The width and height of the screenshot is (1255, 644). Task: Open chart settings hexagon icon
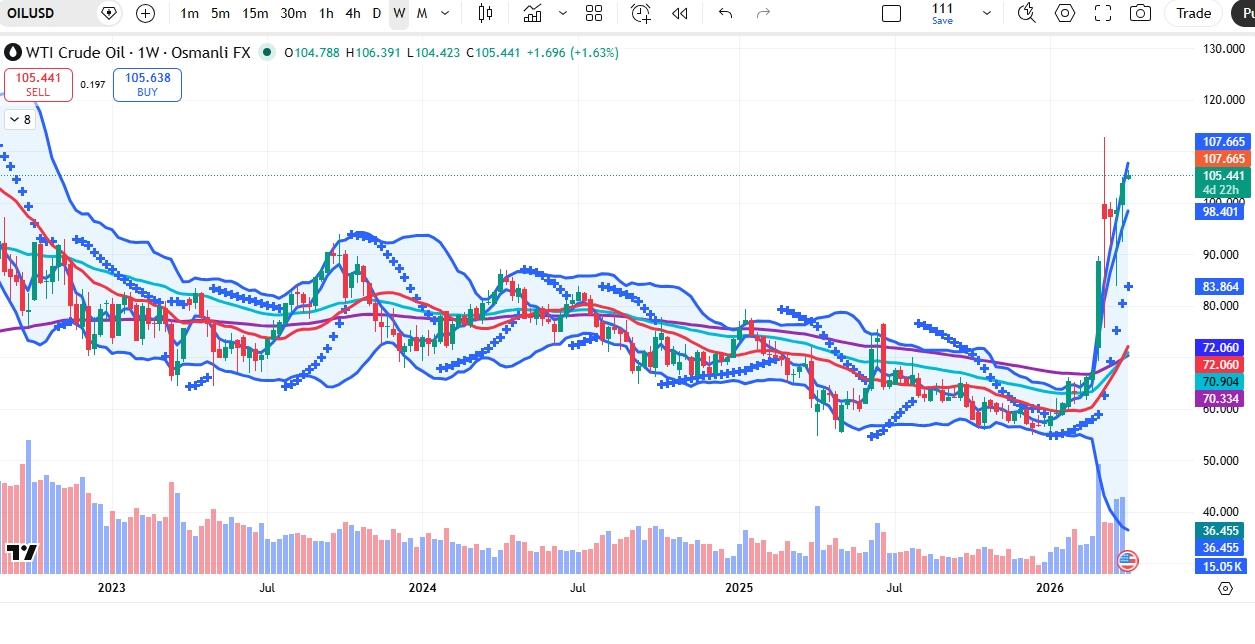click(x=1065, y=13)
